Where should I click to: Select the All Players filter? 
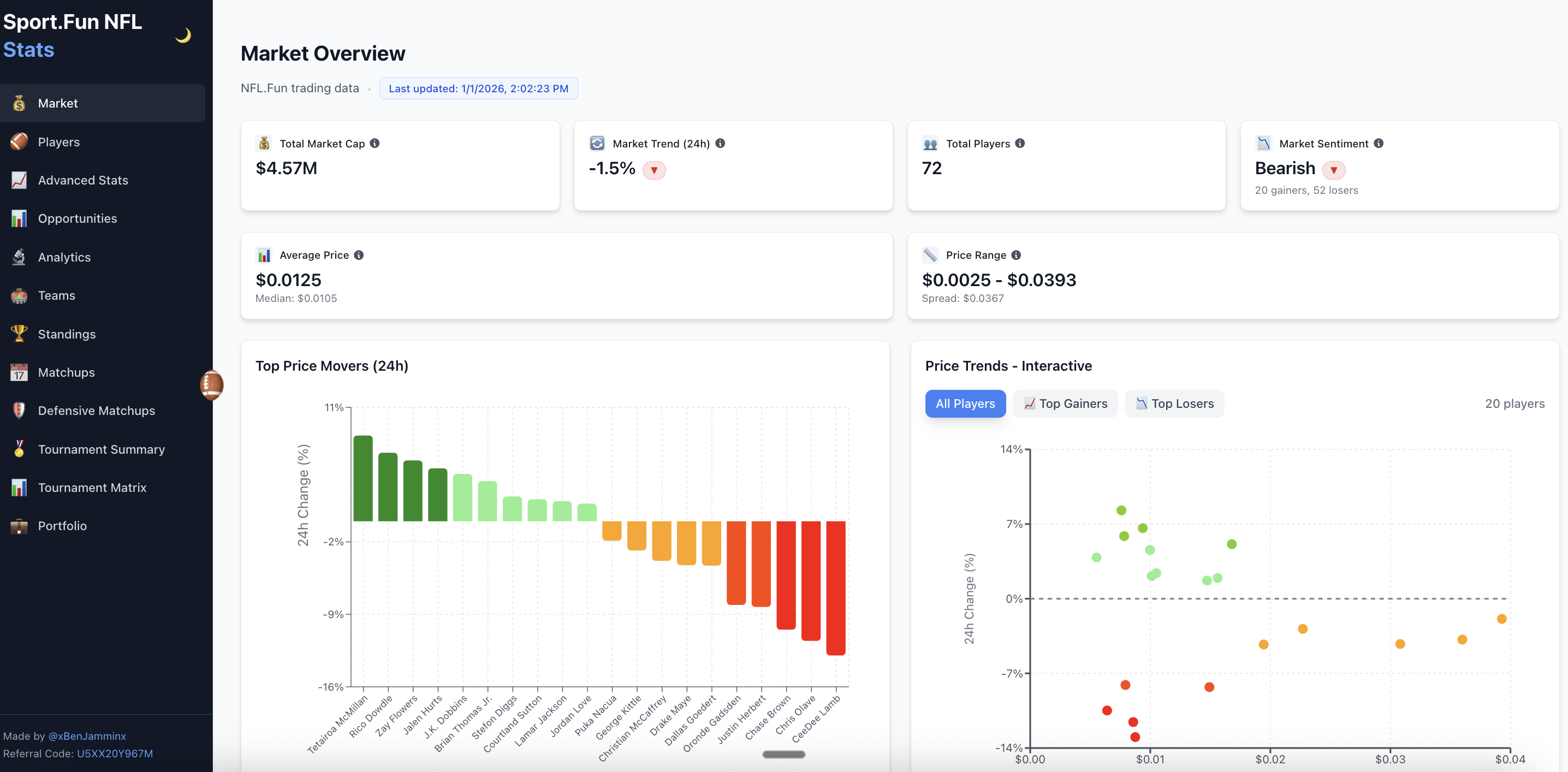tap(965, 403)
